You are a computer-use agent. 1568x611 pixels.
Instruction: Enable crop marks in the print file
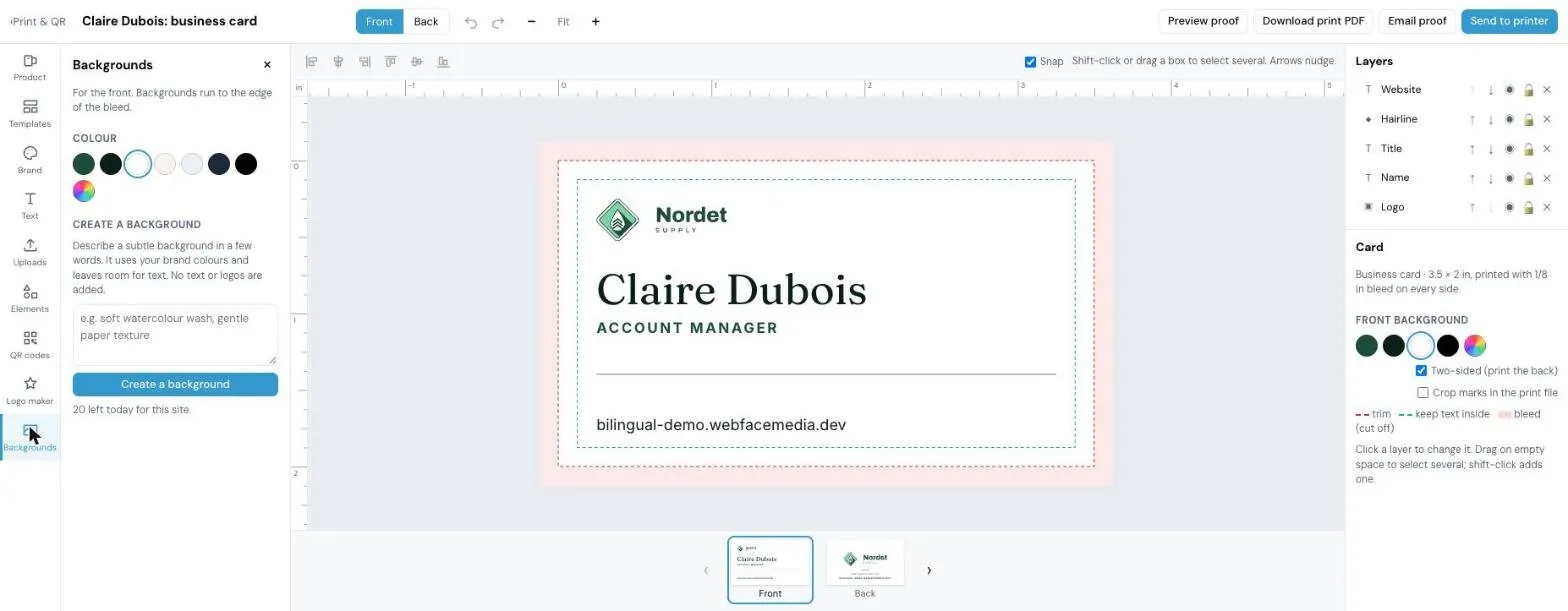(x=1423, y=393)
